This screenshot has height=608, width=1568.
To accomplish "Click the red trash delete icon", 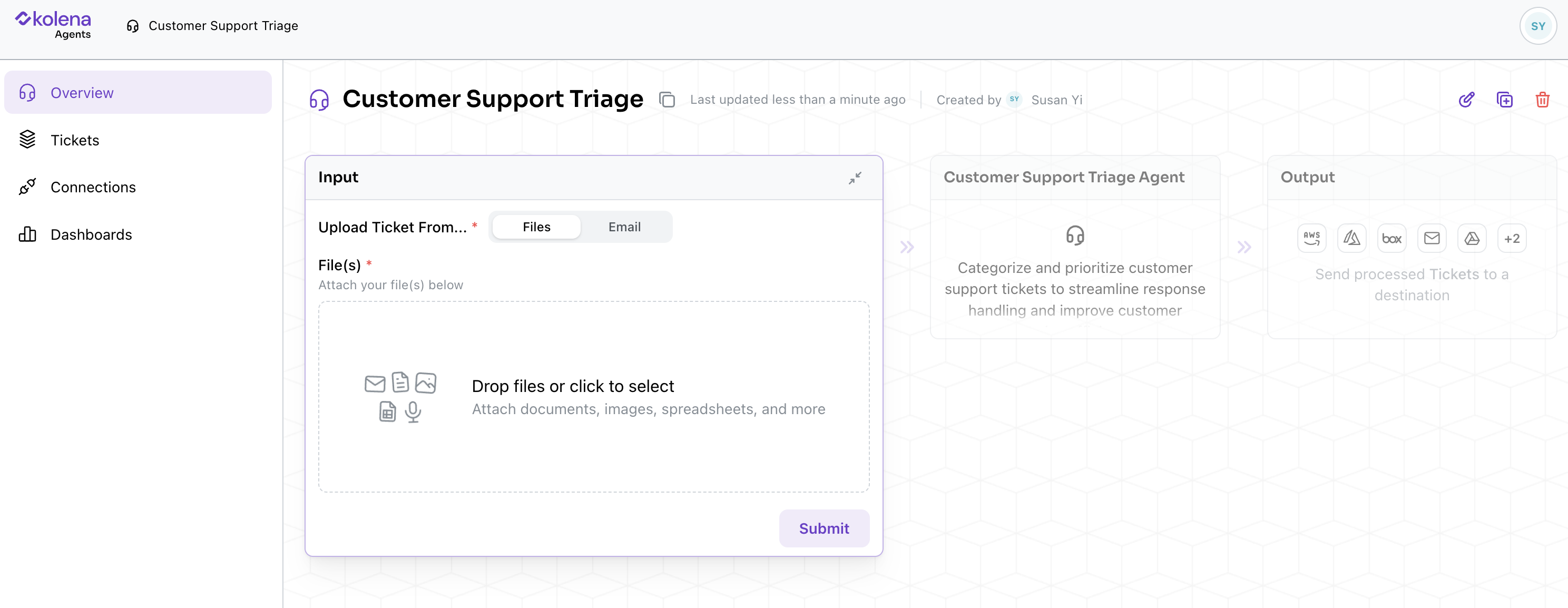I will click(1542, 100).
